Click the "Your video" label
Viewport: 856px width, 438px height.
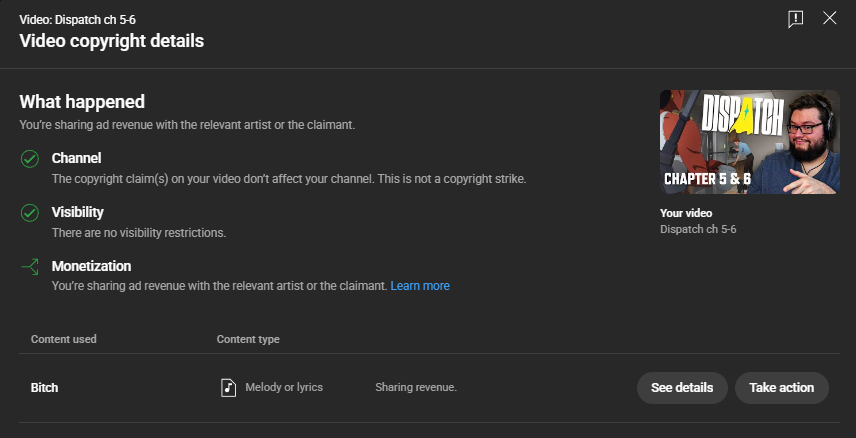686,213
